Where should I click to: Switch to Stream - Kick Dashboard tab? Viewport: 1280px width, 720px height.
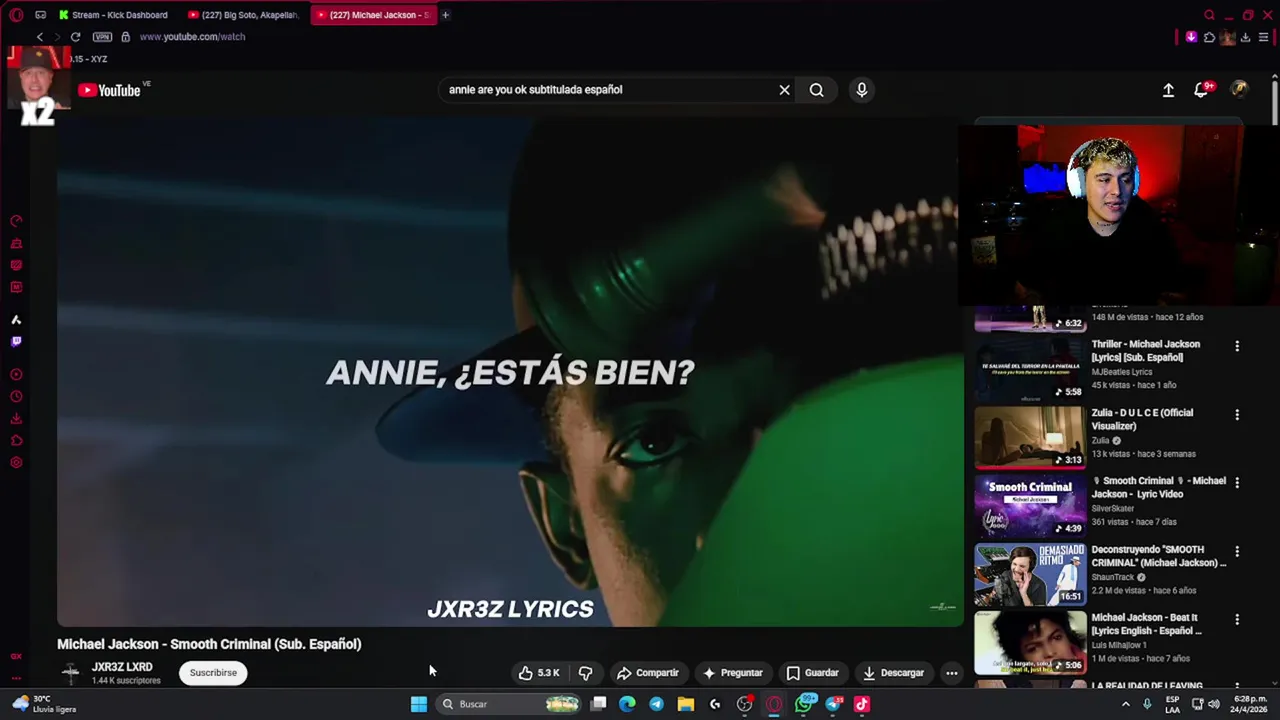tap(113, 15)
